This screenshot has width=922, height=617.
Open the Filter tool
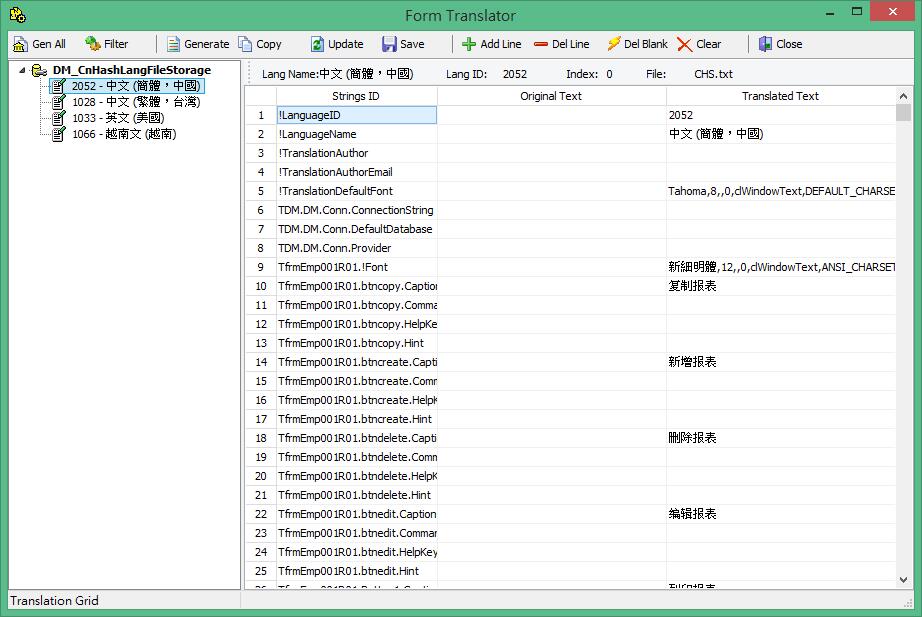pyautogui.click(x=93, y=44)
